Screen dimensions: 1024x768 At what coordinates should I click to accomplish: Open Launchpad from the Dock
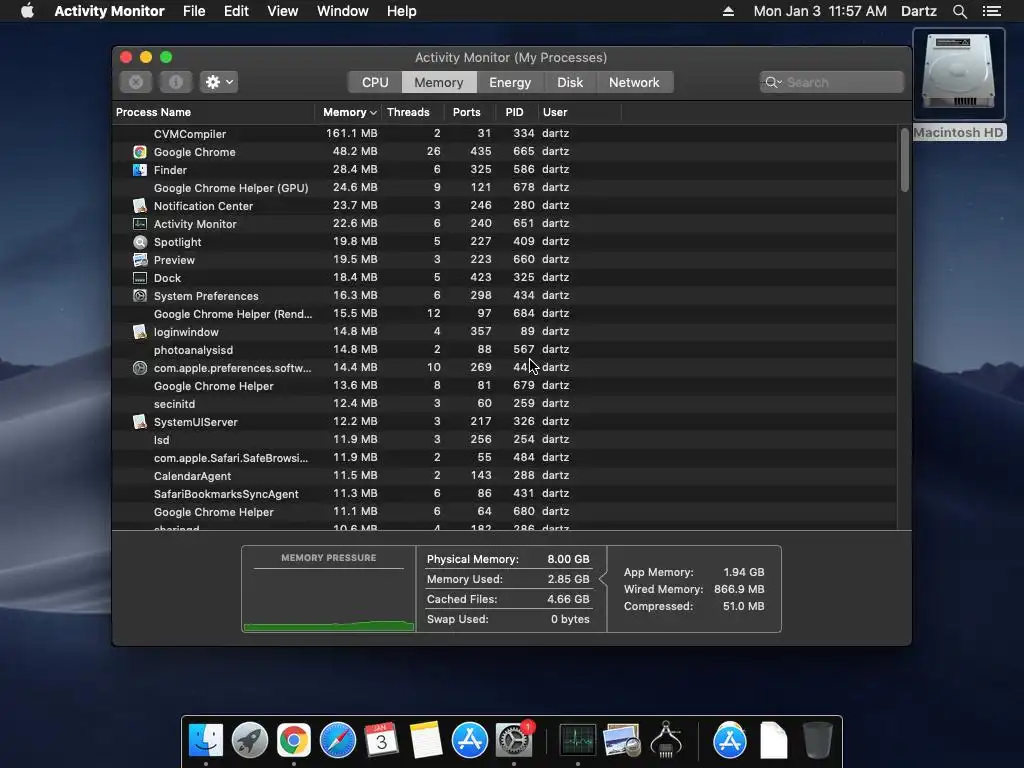tap(249, 740)
